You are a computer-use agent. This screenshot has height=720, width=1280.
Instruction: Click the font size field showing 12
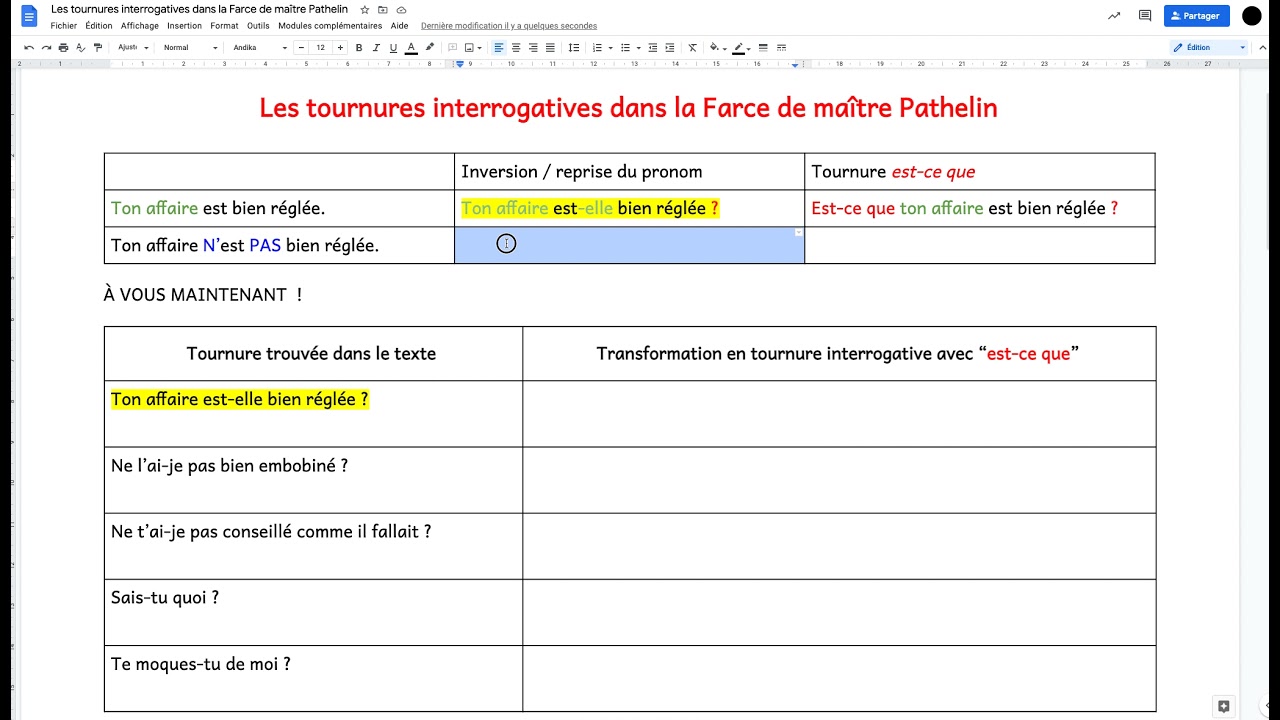click(320, 47)
